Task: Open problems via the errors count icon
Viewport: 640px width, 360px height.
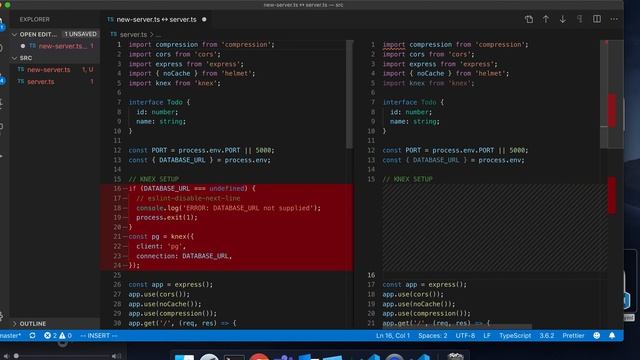Action: click(48, 336)
